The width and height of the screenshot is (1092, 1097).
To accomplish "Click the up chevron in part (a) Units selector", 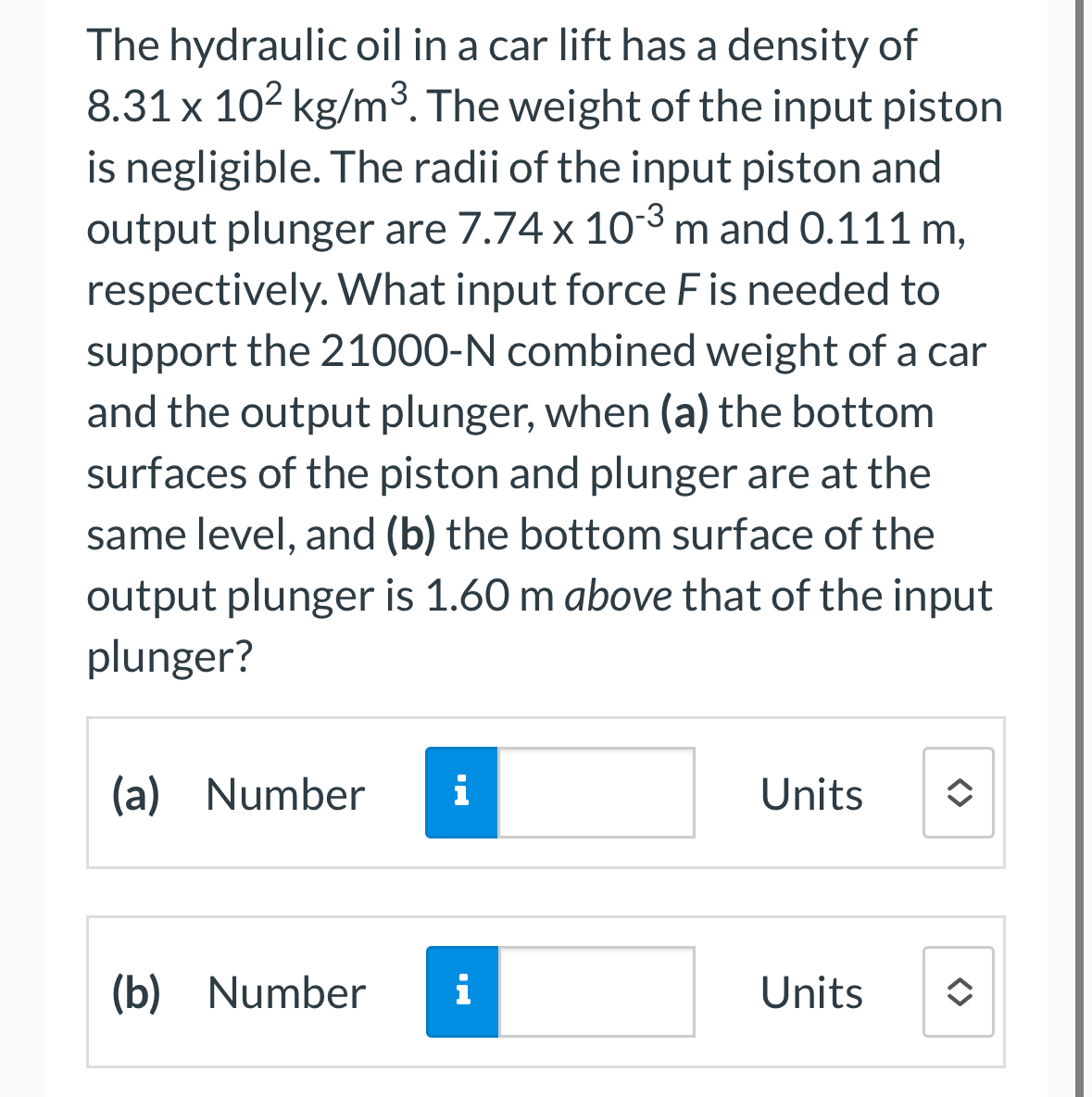I will (958, 785).
